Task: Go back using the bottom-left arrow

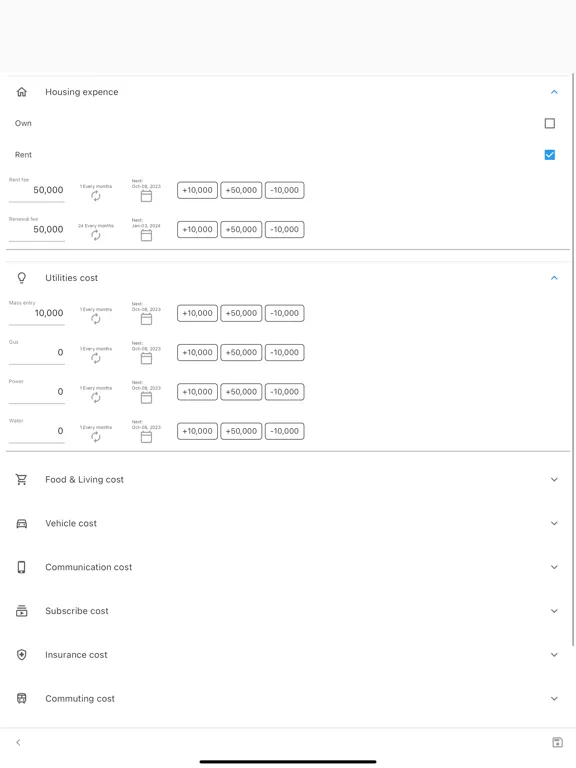Action: click(18, 742)
